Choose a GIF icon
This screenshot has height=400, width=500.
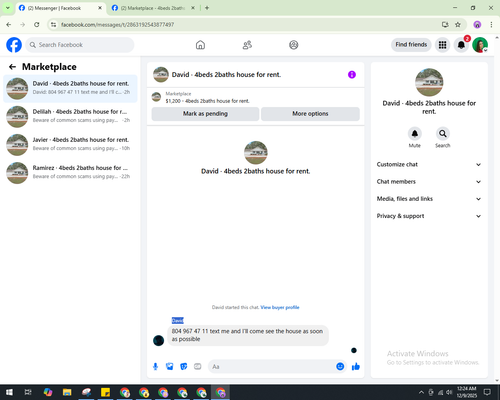coord(198,367)
